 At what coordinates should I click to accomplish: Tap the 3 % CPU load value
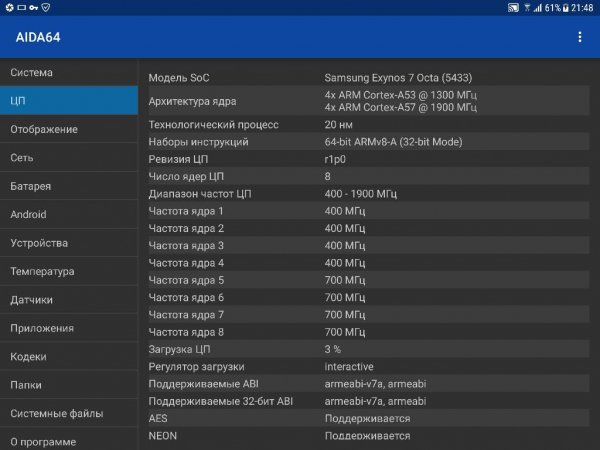click(333, 349)
